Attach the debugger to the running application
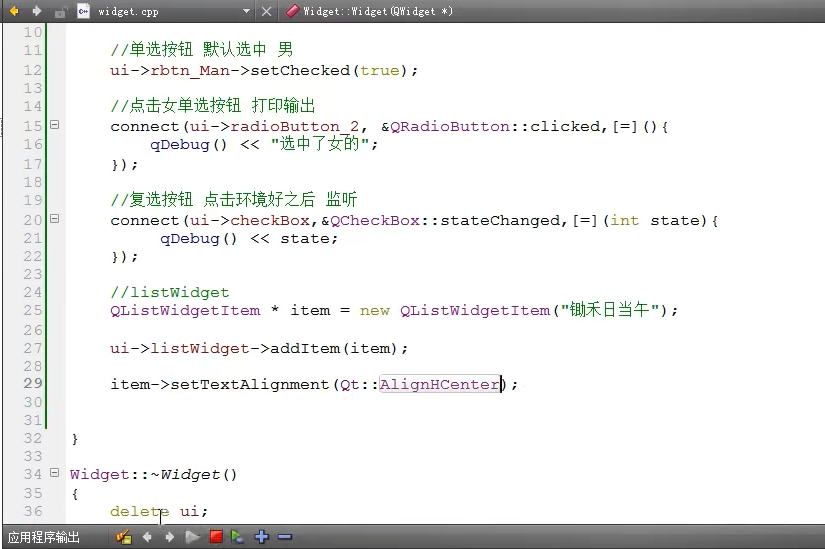825x549 pixels. point(237,537)
